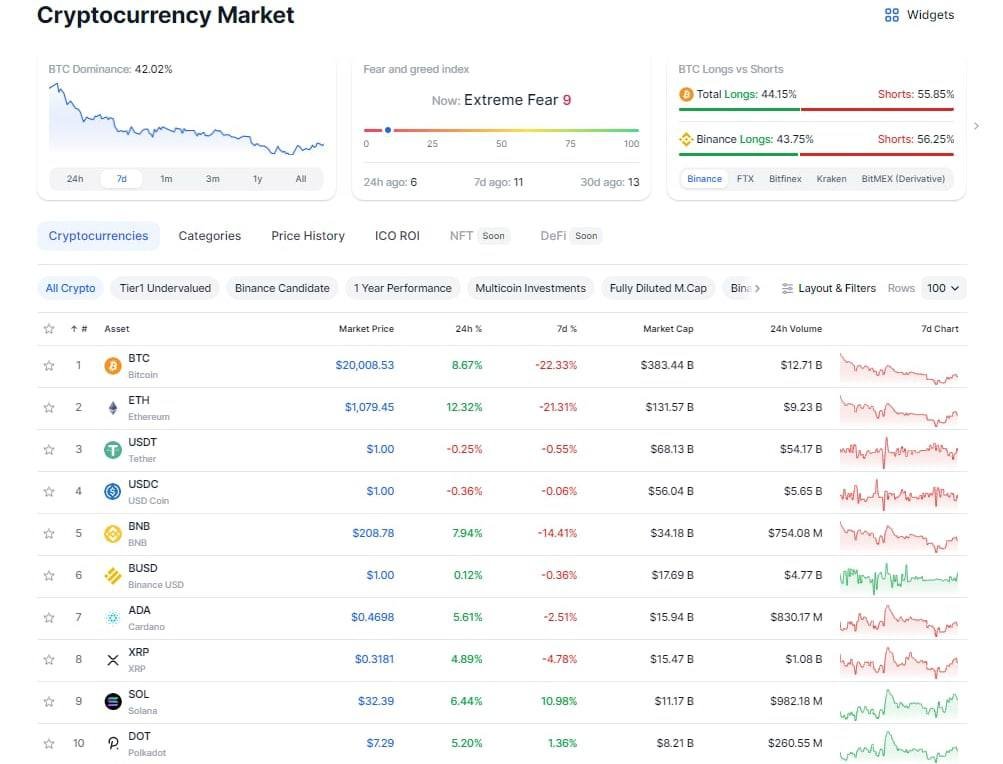
Task: Favorite SOL with its star
Action: (49, 702)
